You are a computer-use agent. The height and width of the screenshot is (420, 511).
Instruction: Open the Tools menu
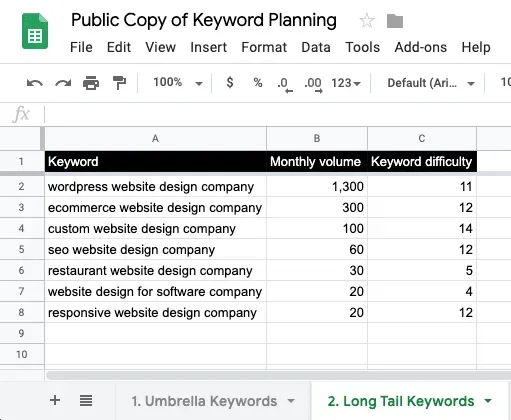click(x=363, y=47)
